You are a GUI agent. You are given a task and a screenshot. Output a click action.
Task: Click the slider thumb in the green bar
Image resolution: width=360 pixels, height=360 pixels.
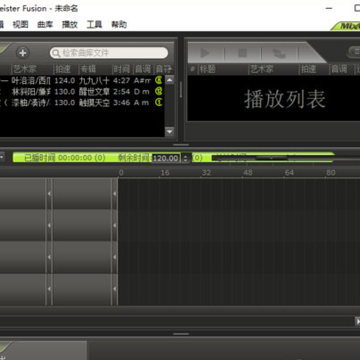click(272, 157)
